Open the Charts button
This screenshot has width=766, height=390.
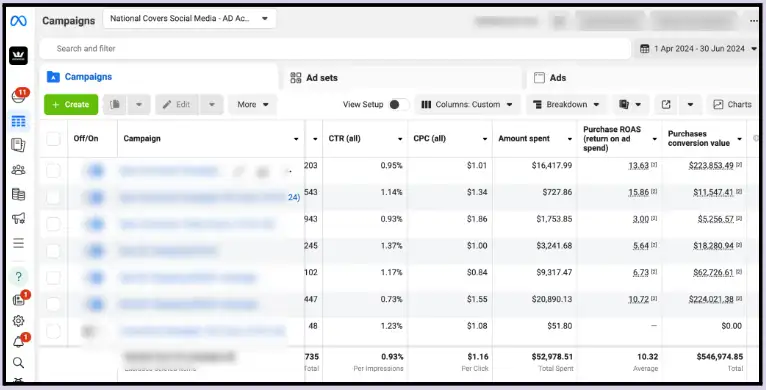pos(732,105)
